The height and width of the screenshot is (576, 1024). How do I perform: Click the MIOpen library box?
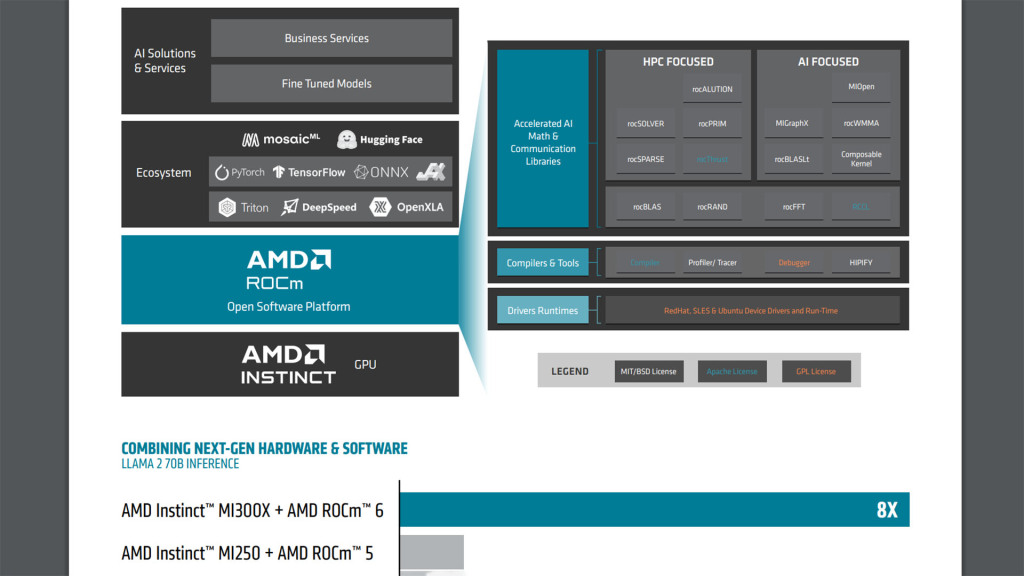(861, 87)
